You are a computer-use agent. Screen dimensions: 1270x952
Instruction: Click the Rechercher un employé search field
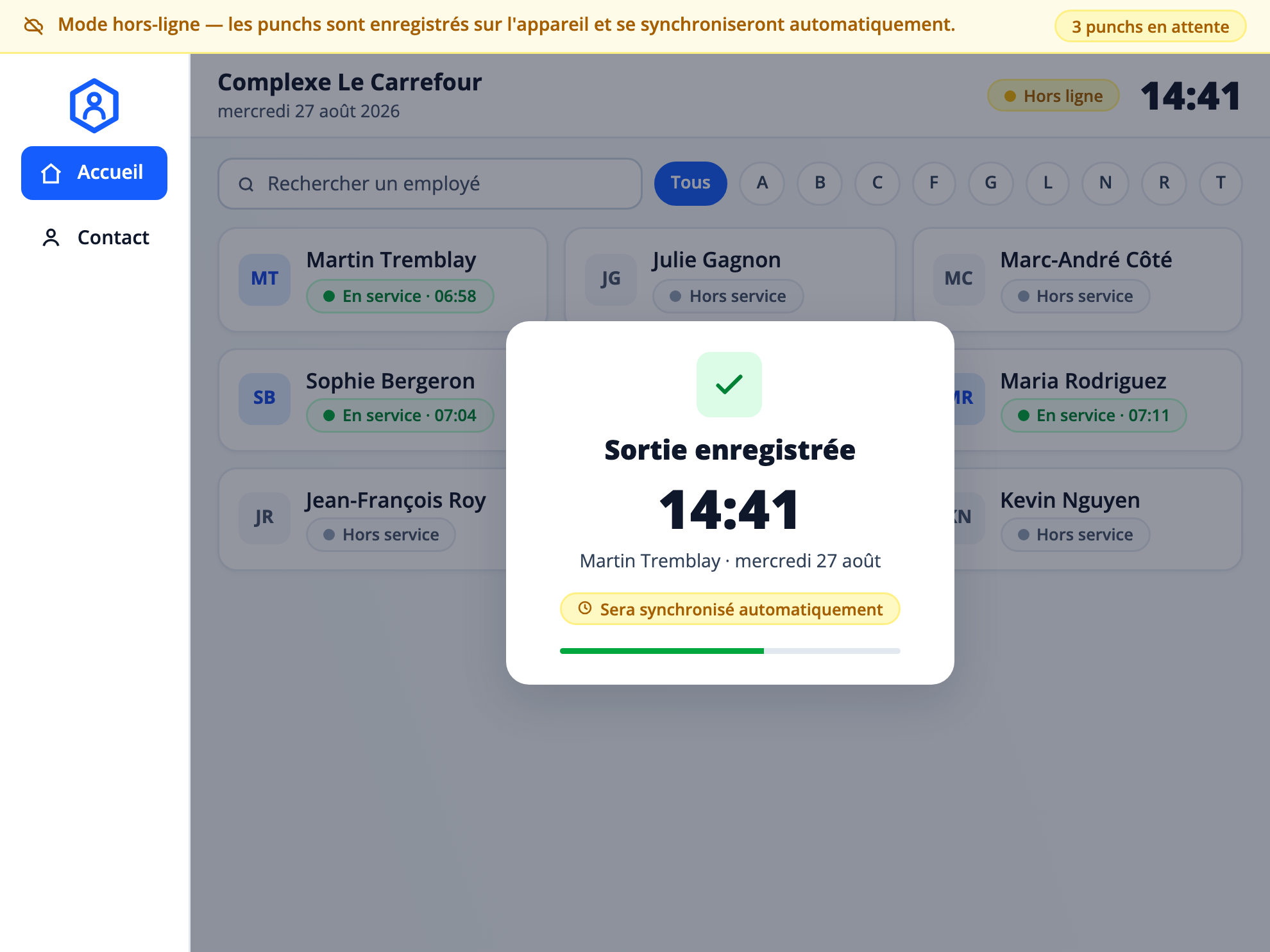pyautogui.click(x=430, y=184)
